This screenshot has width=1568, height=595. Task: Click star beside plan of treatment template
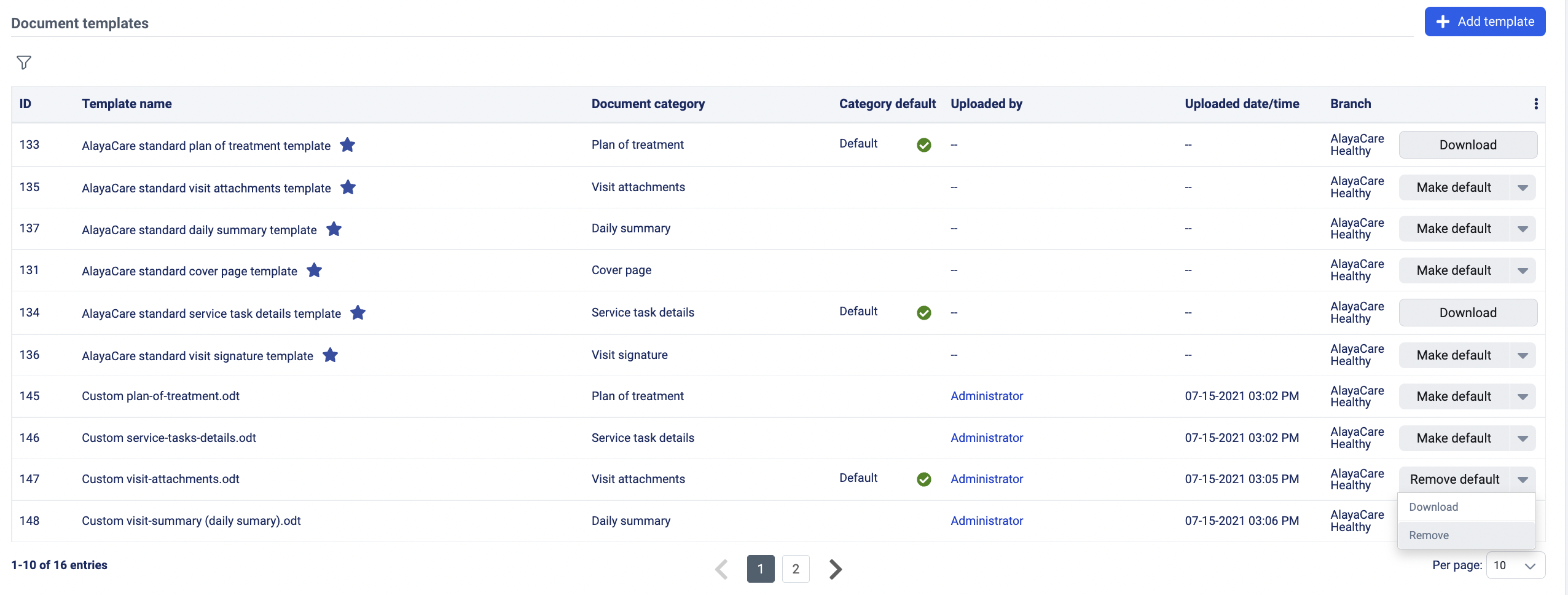coord(347,145)
